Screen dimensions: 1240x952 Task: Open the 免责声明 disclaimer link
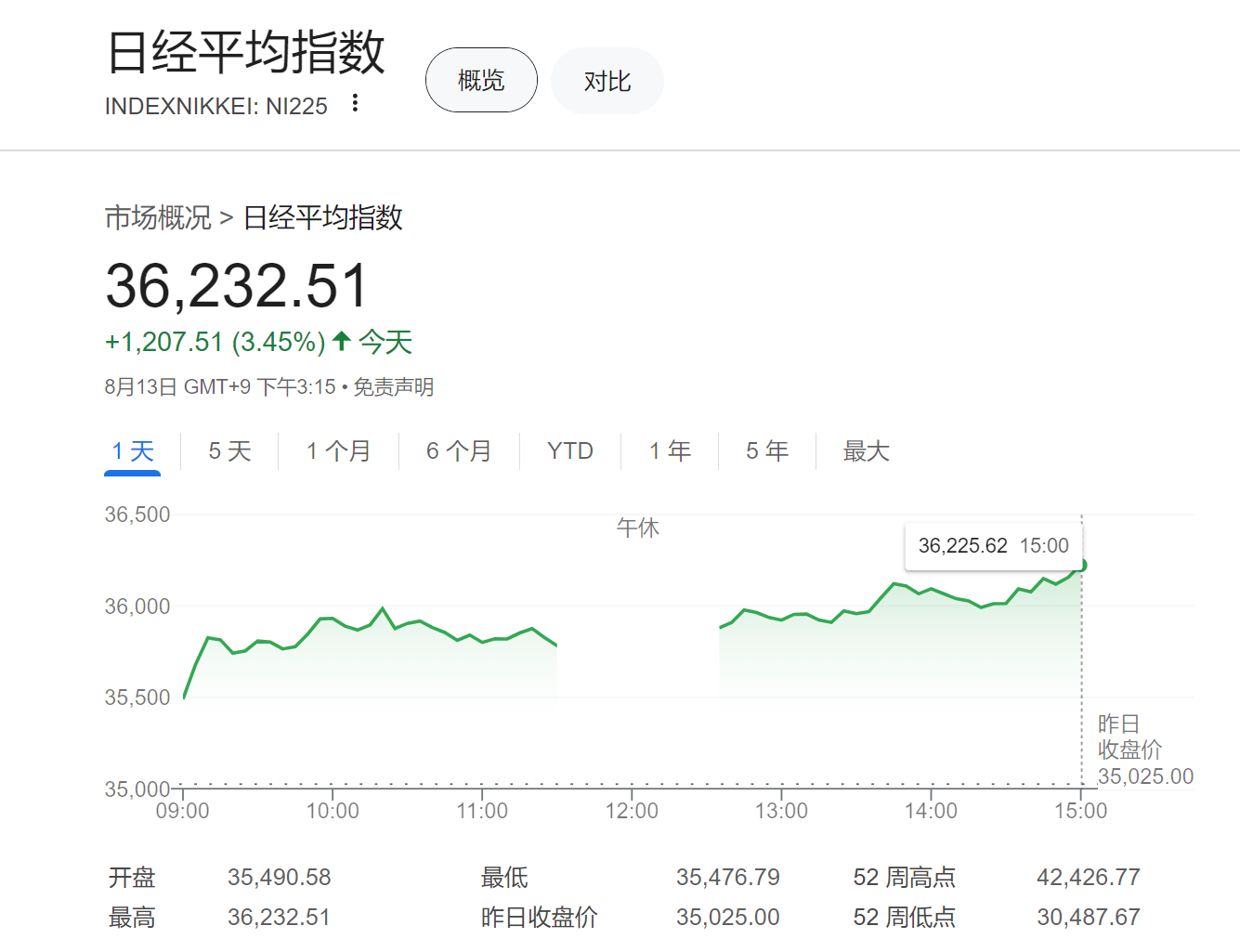coord(394,386)
